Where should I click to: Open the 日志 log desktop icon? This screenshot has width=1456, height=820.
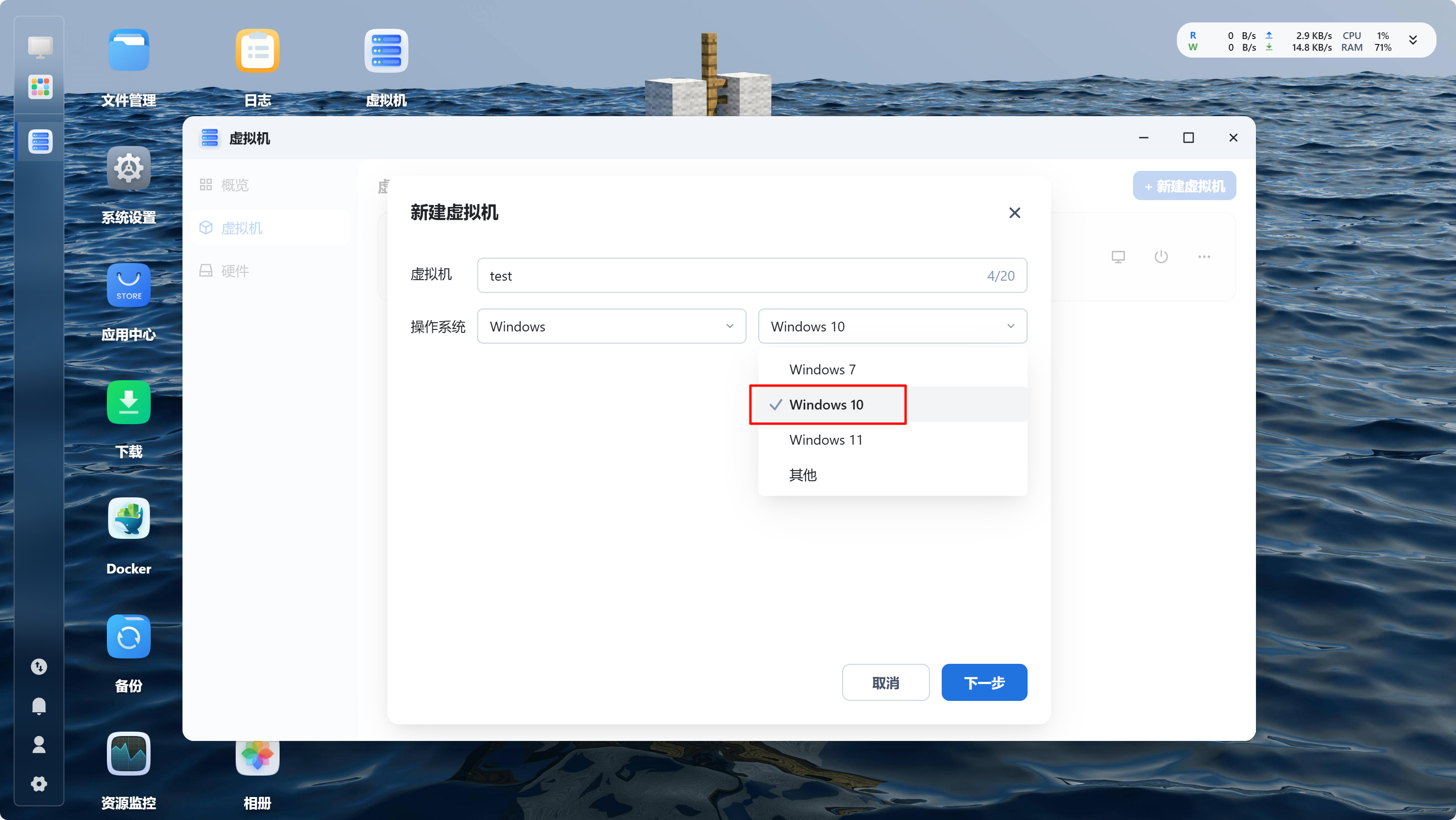point(257,50)
